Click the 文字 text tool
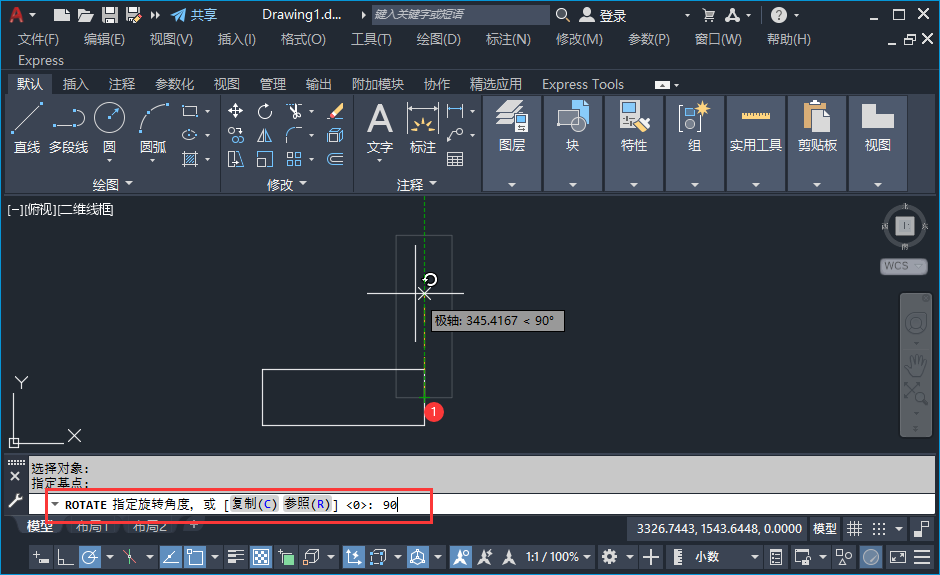940x575 pixels. (379, 128)
